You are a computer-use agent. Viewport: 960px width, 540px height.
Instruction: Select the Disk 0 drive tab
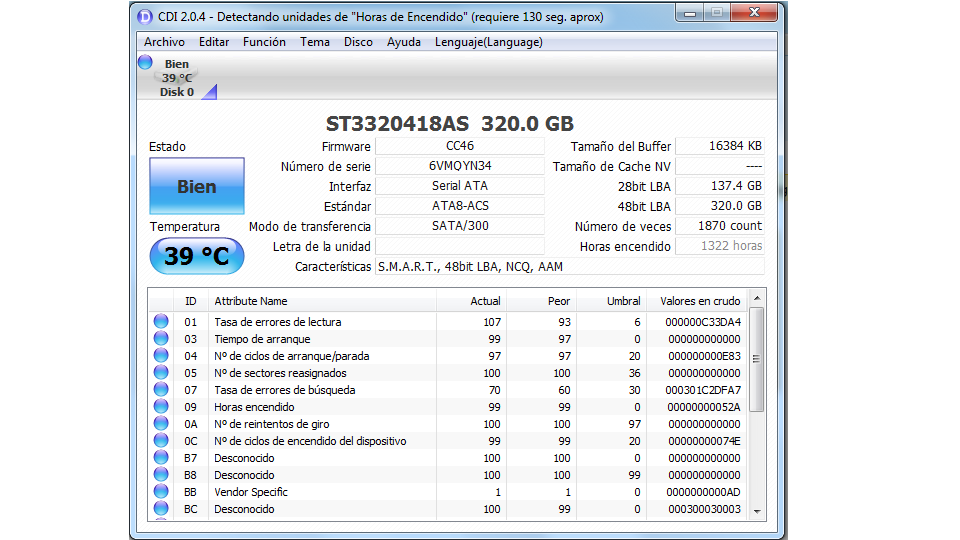(177, 78)
